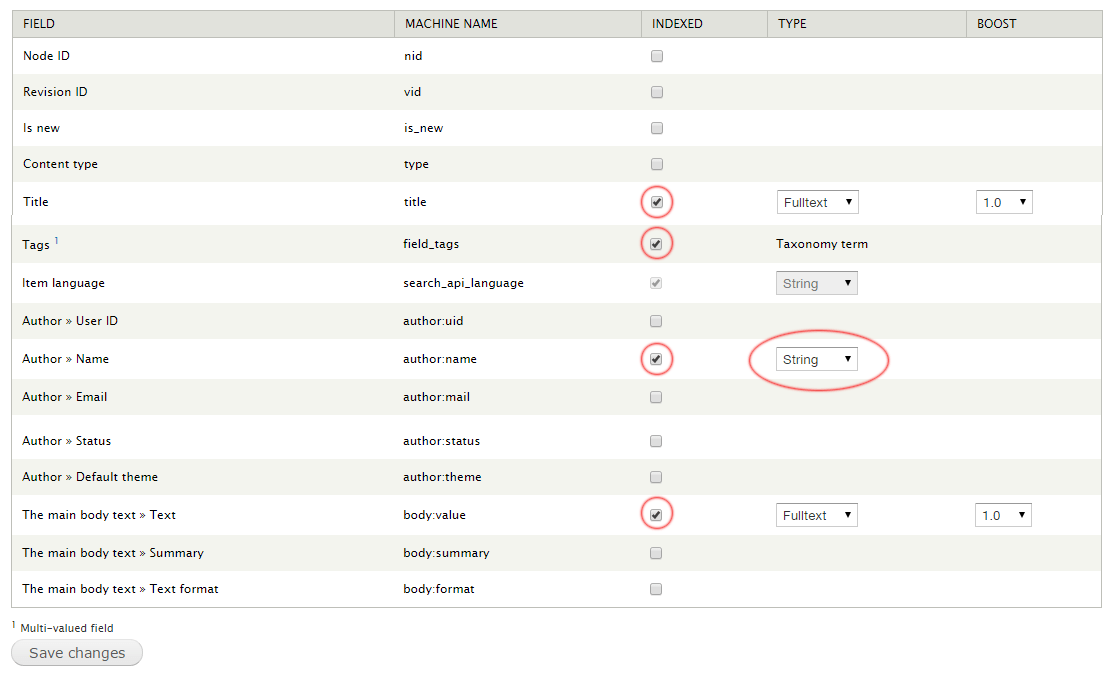Viewport: 1108px width, 679px height.
Task: Enable indexing for the Node ID field
Action: pos(656,56)
